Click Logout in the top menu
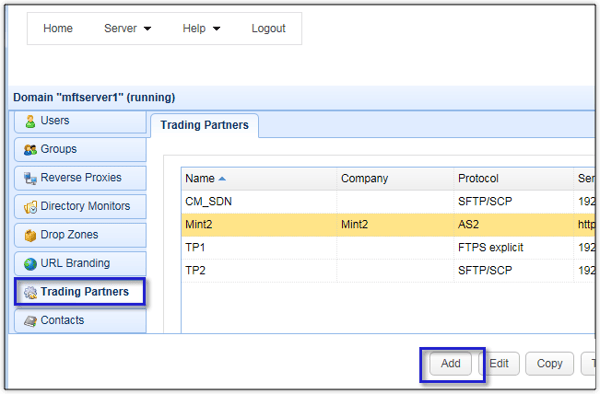The height and width of the screenshot is (394, 600). pyautogui.click(x=268, y=28)
